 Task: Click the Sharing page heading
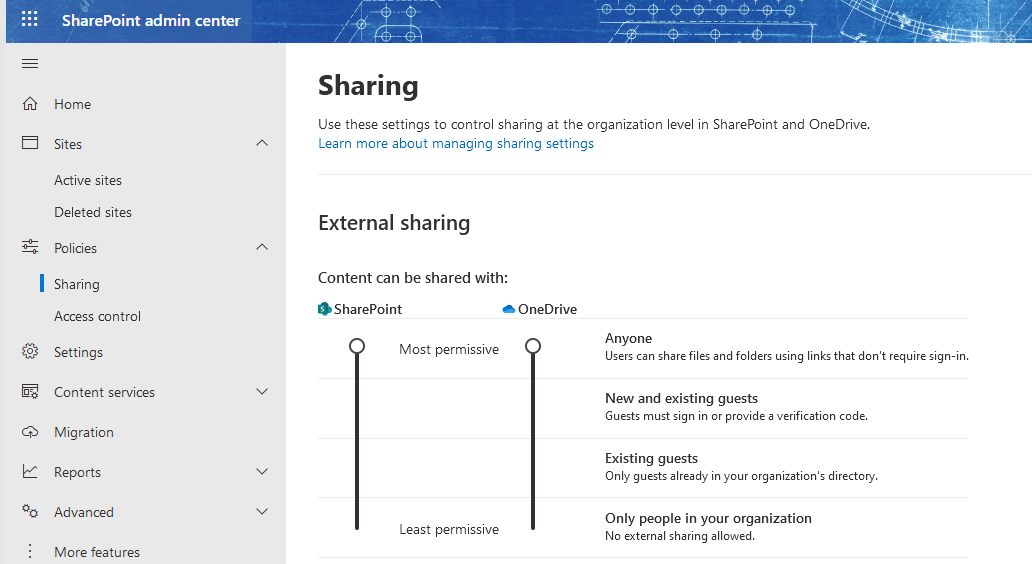tap(368, 86)
